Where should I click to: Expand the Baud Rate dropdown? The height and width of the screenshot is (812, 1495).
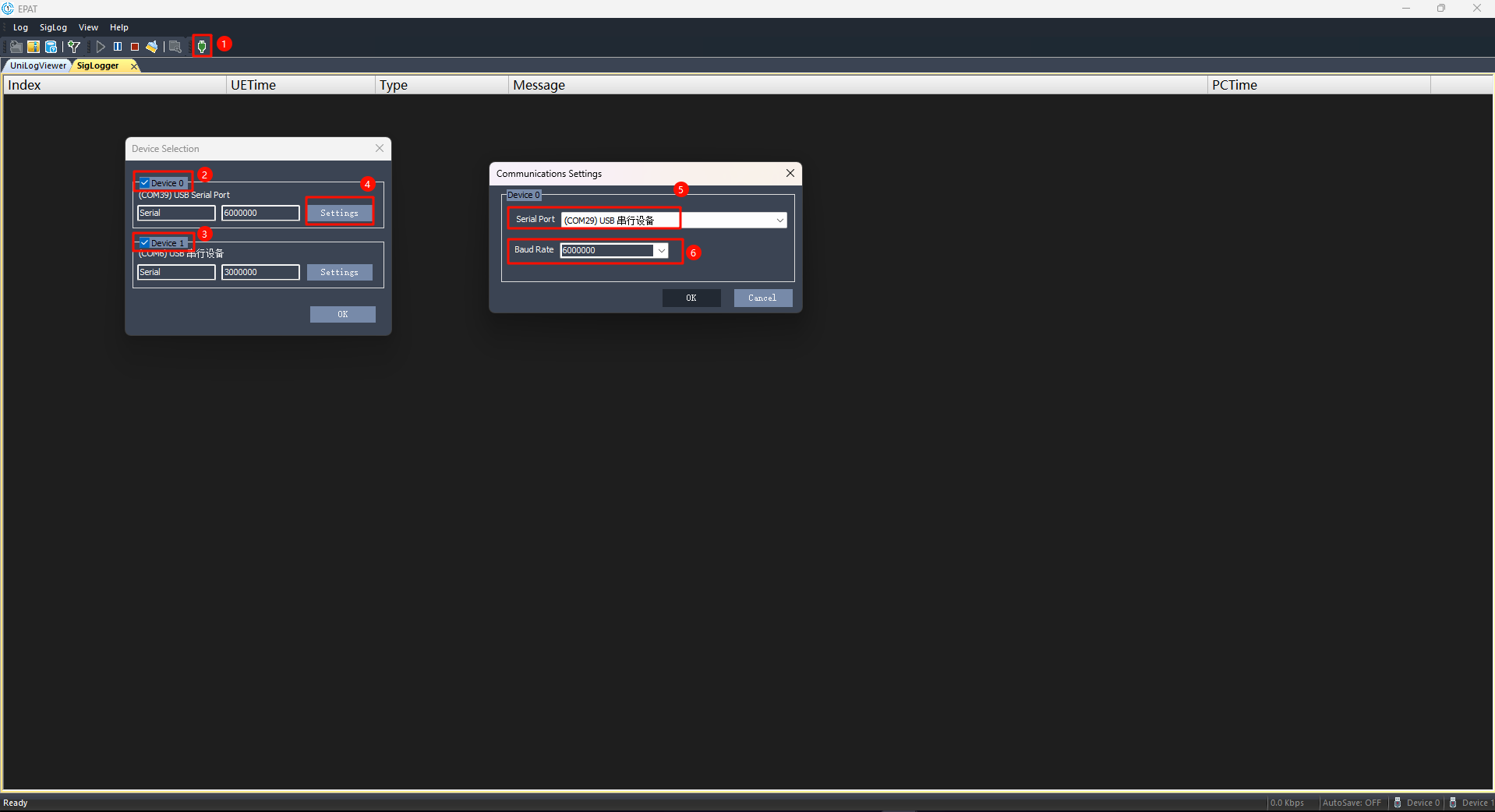pyautogui.click(x=661, y=250)
